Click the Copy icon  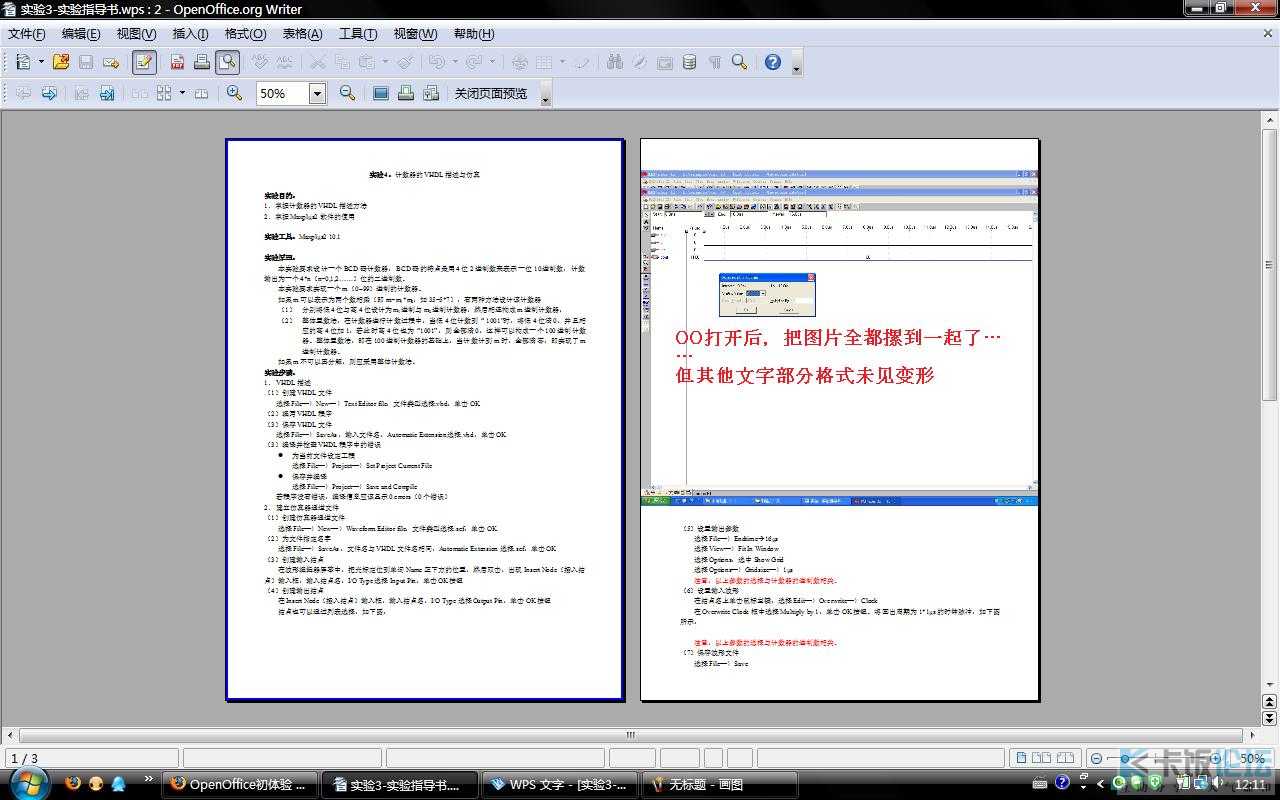[x=343, y=62]
